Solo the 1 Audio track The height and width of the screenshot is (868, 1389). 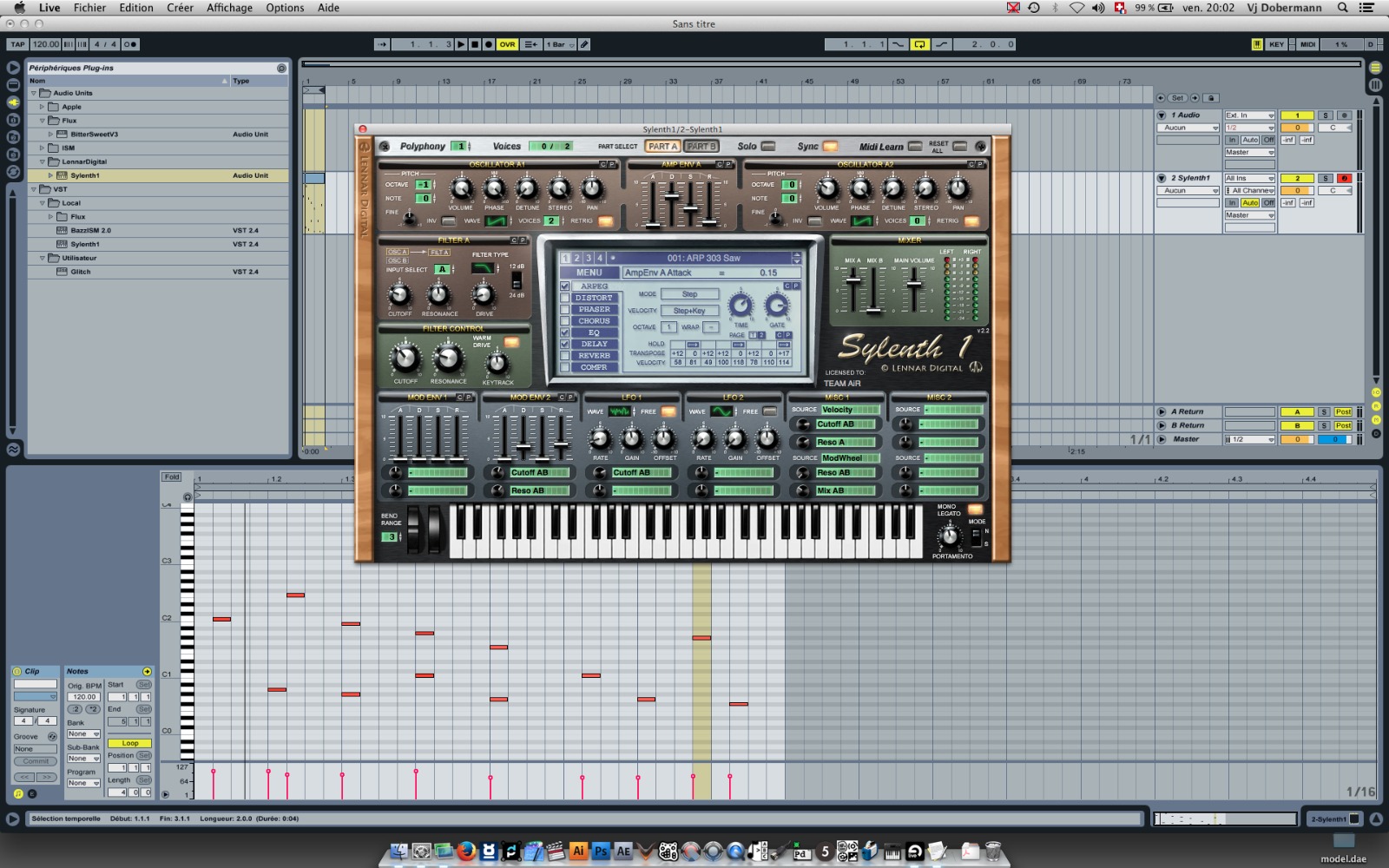click(1325, 115)
